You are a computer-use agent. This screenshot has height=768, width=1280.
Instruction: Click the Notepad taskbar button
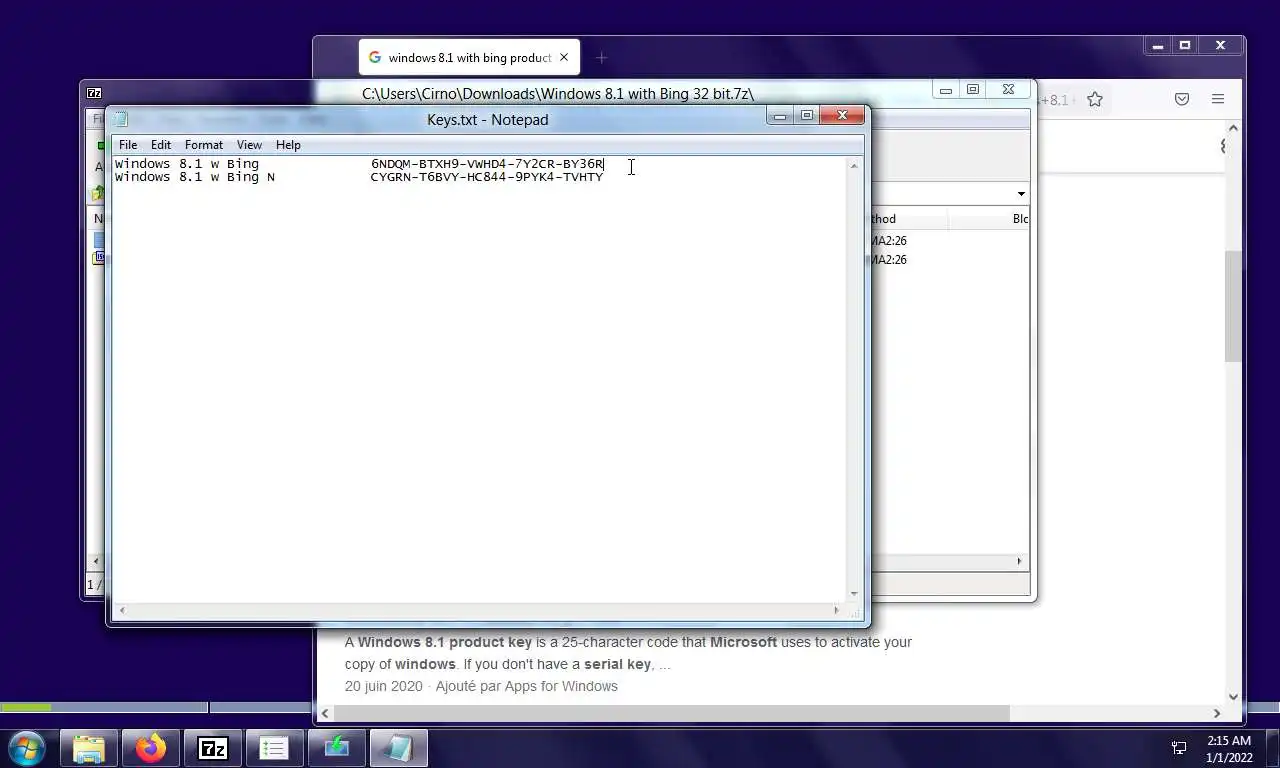398,748
